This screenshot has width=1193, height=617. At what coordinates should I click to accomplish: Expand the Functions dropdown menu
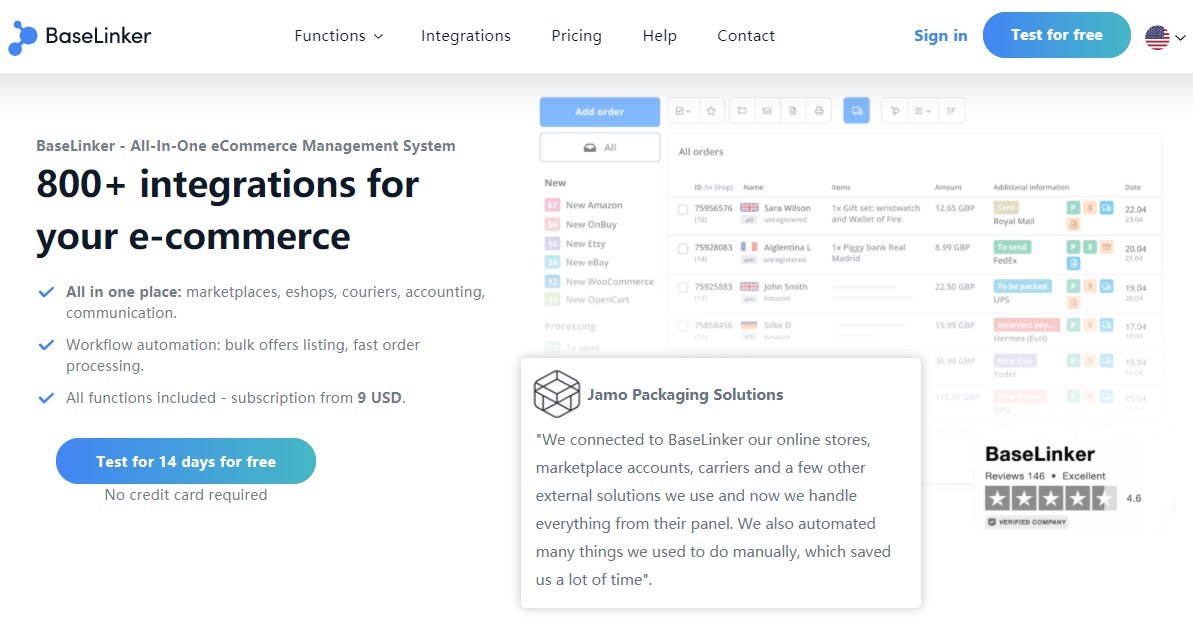tap(338, 36)
